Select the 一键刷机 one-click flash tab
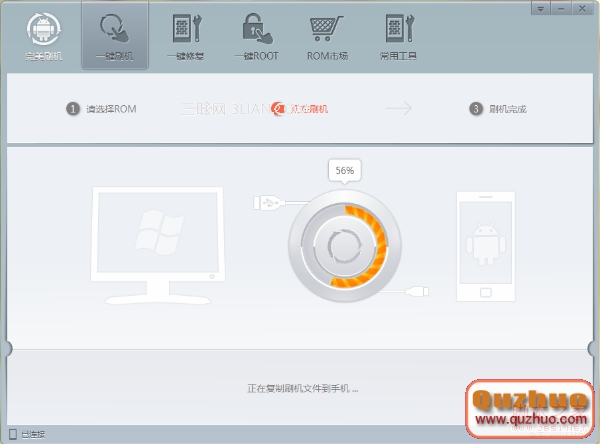Viewport: 600px width, 444px height. click(115, 36)
